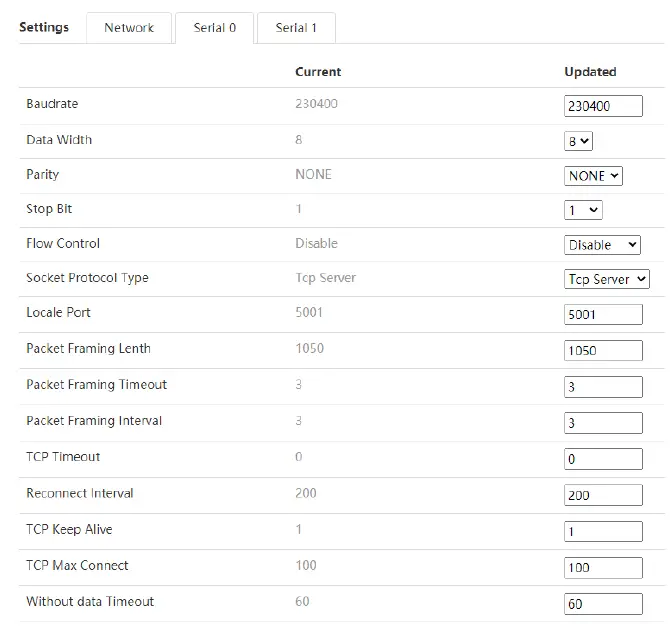Image resolution: width=670 pixels, height=630 pixels.
Task: Select the Serial 0 tab
Action: (x=214, y=28)
